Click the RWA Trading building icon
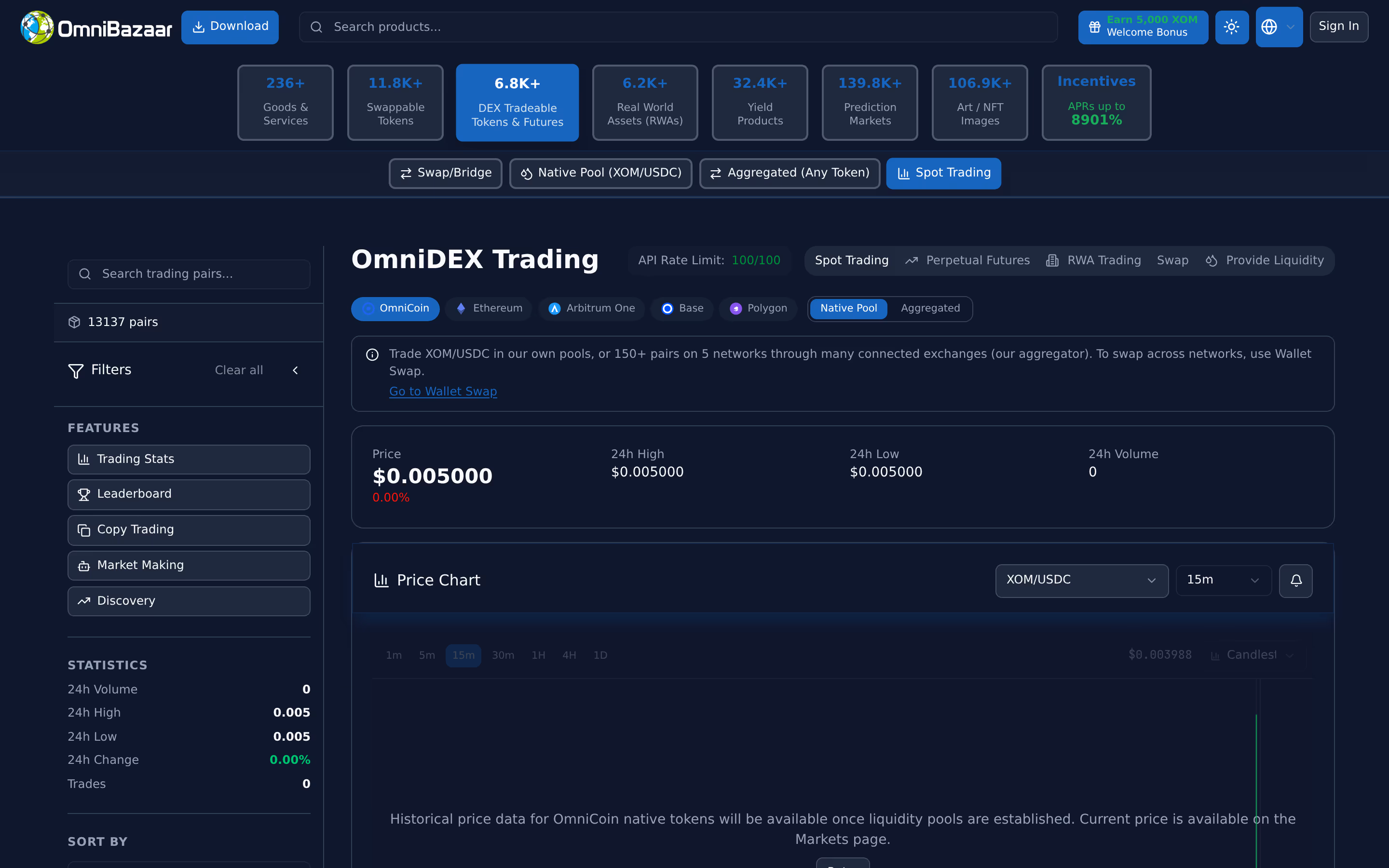 pyautogui.click(x=1052, y=260)
